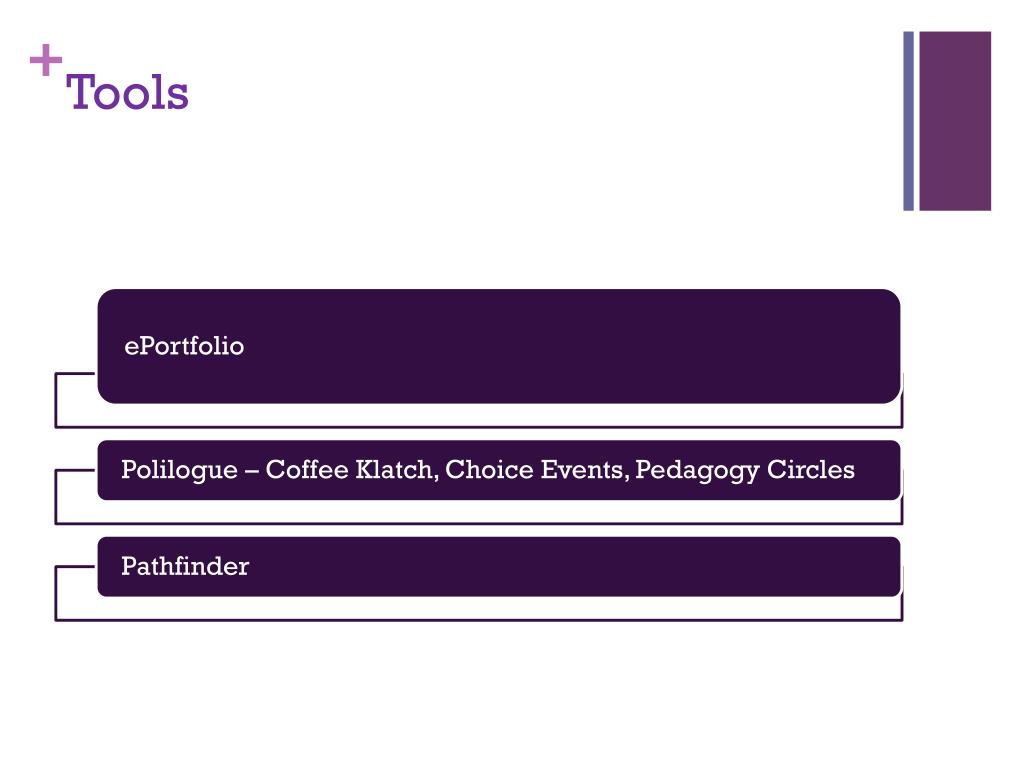1024x768 pixels.
Task: Click the Coffee Klatch text
Action: point(352,470)
